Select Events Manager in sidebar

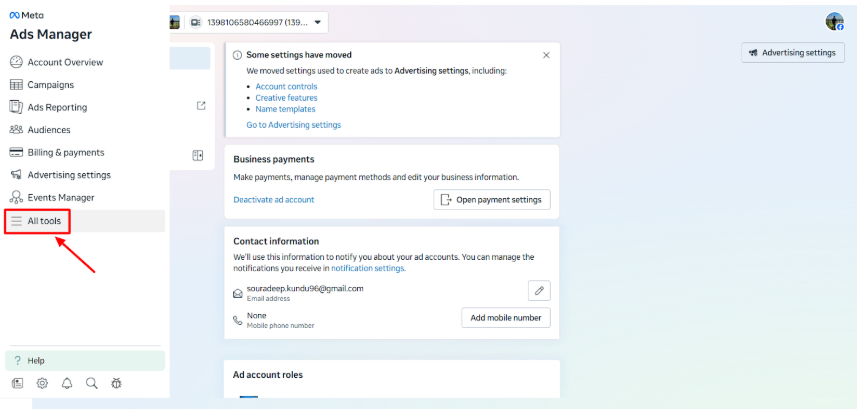point(60,197)
